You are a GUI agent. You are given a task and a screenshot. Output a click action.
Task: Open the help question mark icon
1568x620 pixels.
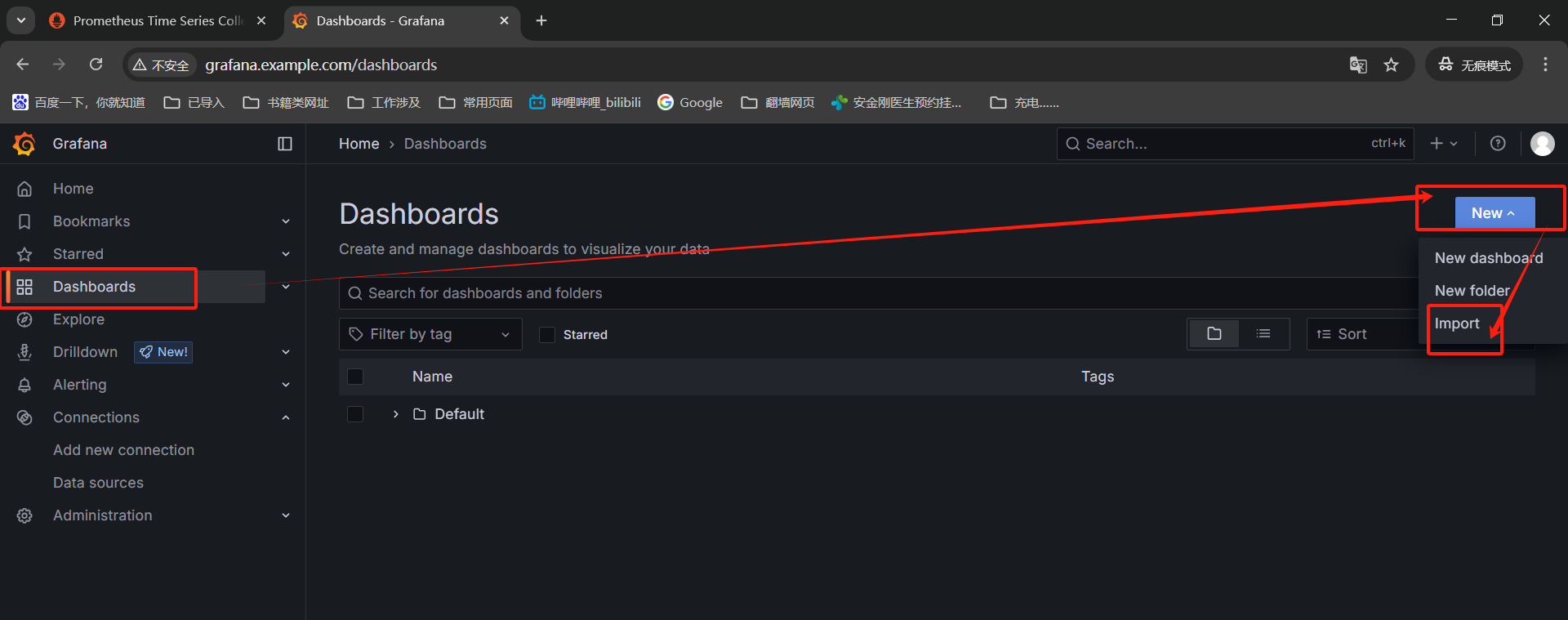click(1498, 144)
